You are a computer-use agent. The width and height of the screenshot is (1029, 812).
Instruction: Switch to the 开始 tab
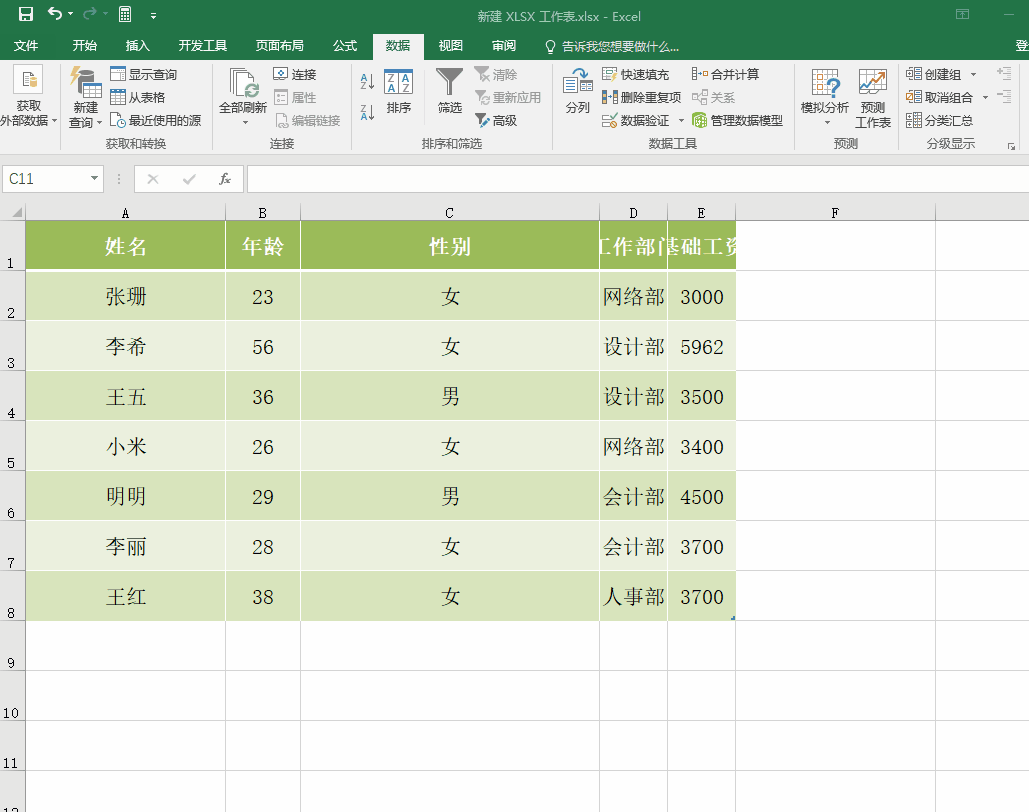tap(85, 45)
